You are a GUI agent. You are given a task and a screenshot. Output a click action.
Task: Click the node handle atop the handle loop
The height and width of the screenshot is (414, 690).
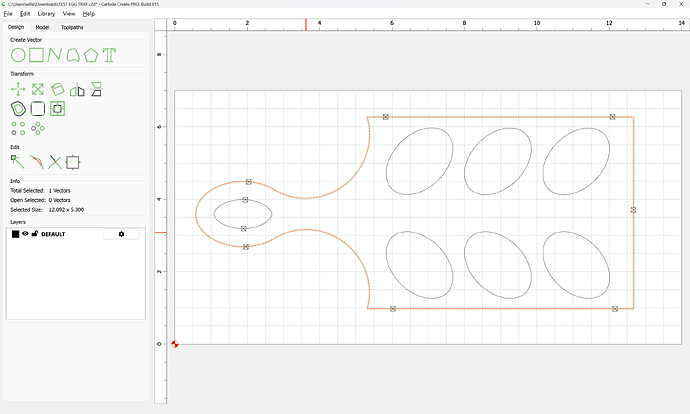pos(249,182)
